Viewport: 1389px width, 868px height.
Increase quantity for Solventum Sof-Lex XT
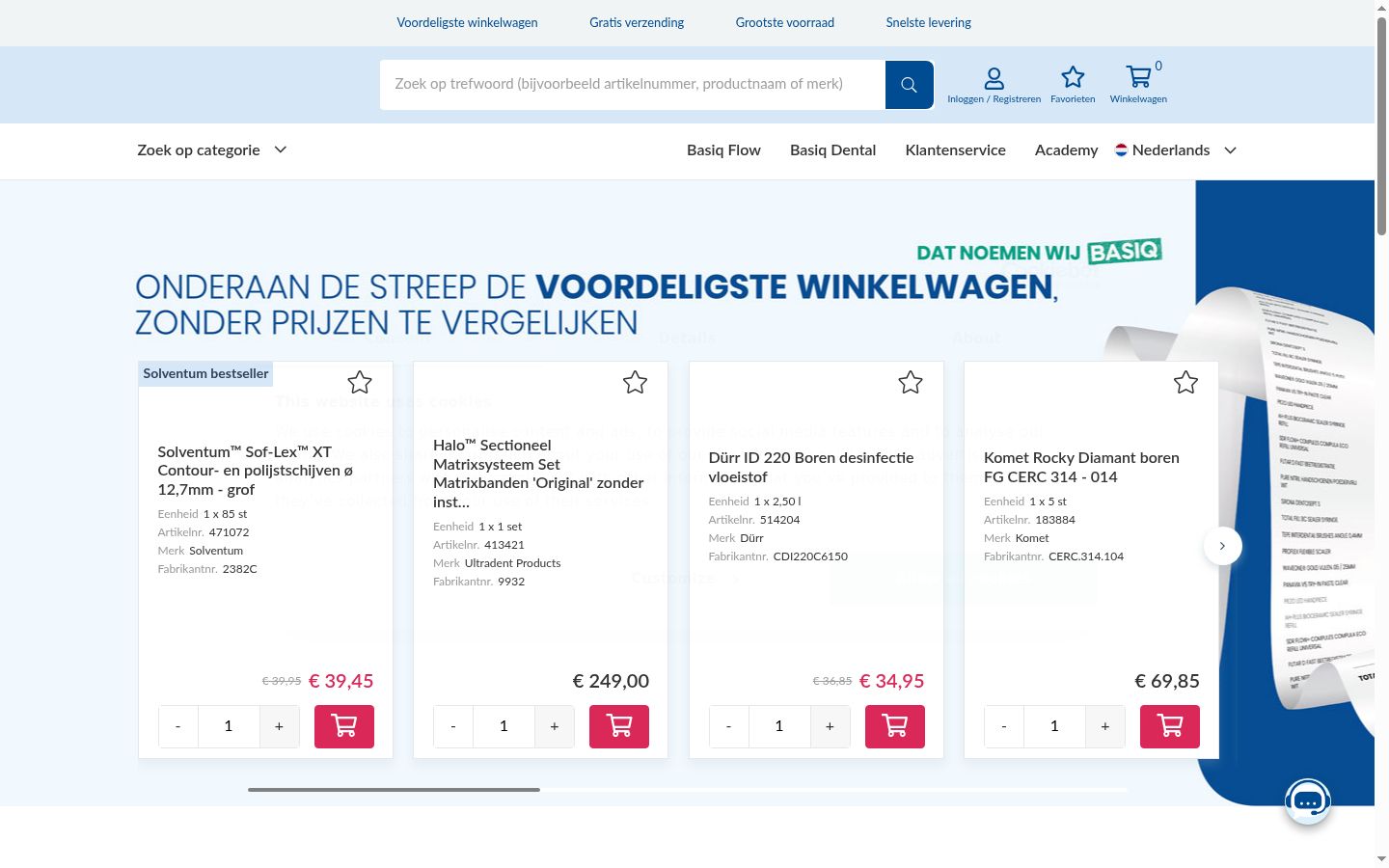(x=279, y=726)
